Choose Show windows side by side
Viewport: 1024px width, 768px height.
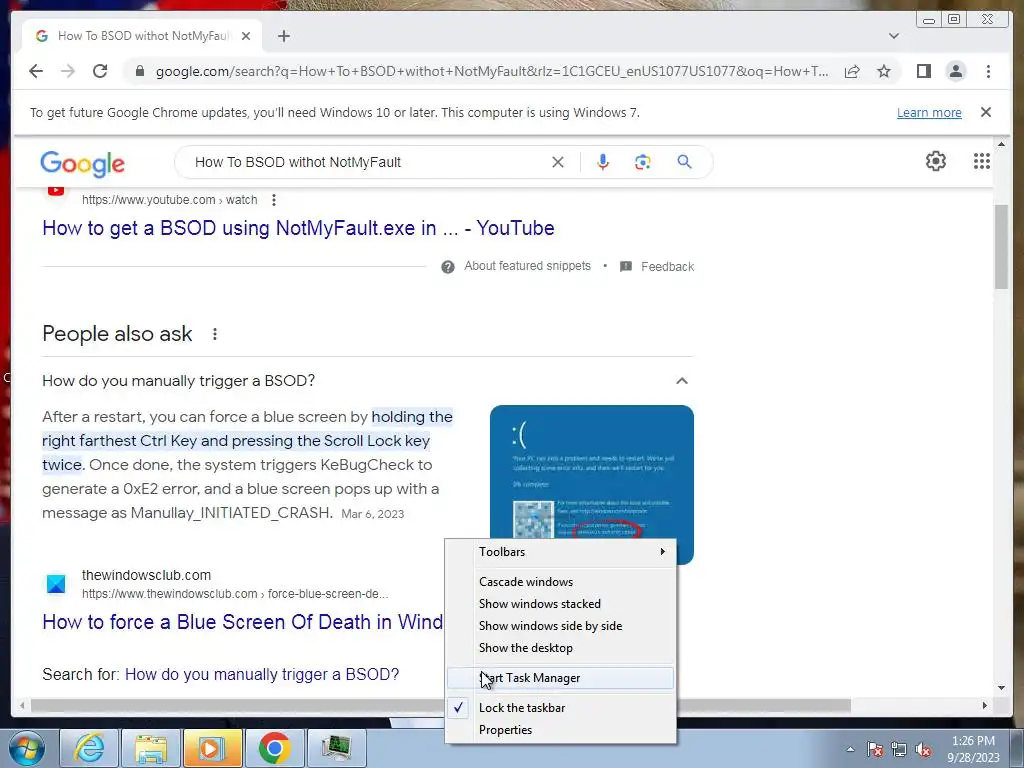click(x=560, y=626)
